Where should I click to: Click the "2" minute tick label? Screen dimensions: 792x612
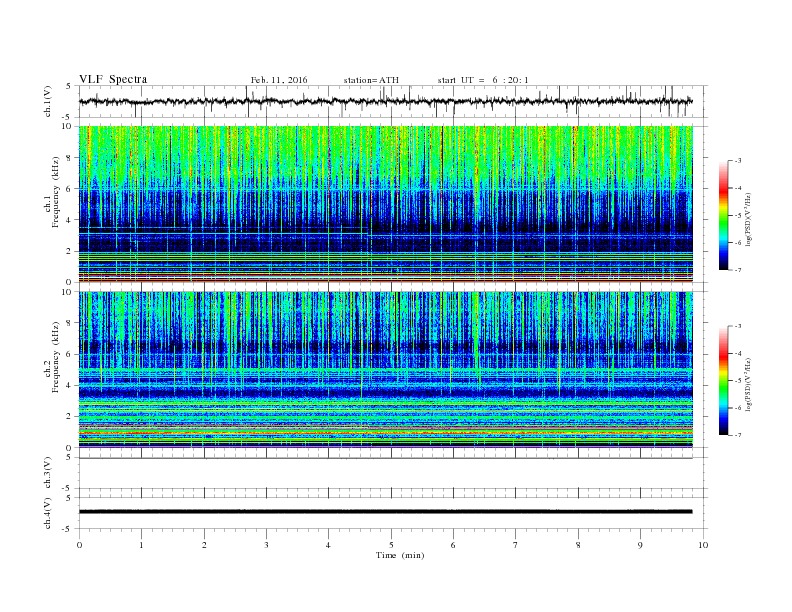[204, 545]
